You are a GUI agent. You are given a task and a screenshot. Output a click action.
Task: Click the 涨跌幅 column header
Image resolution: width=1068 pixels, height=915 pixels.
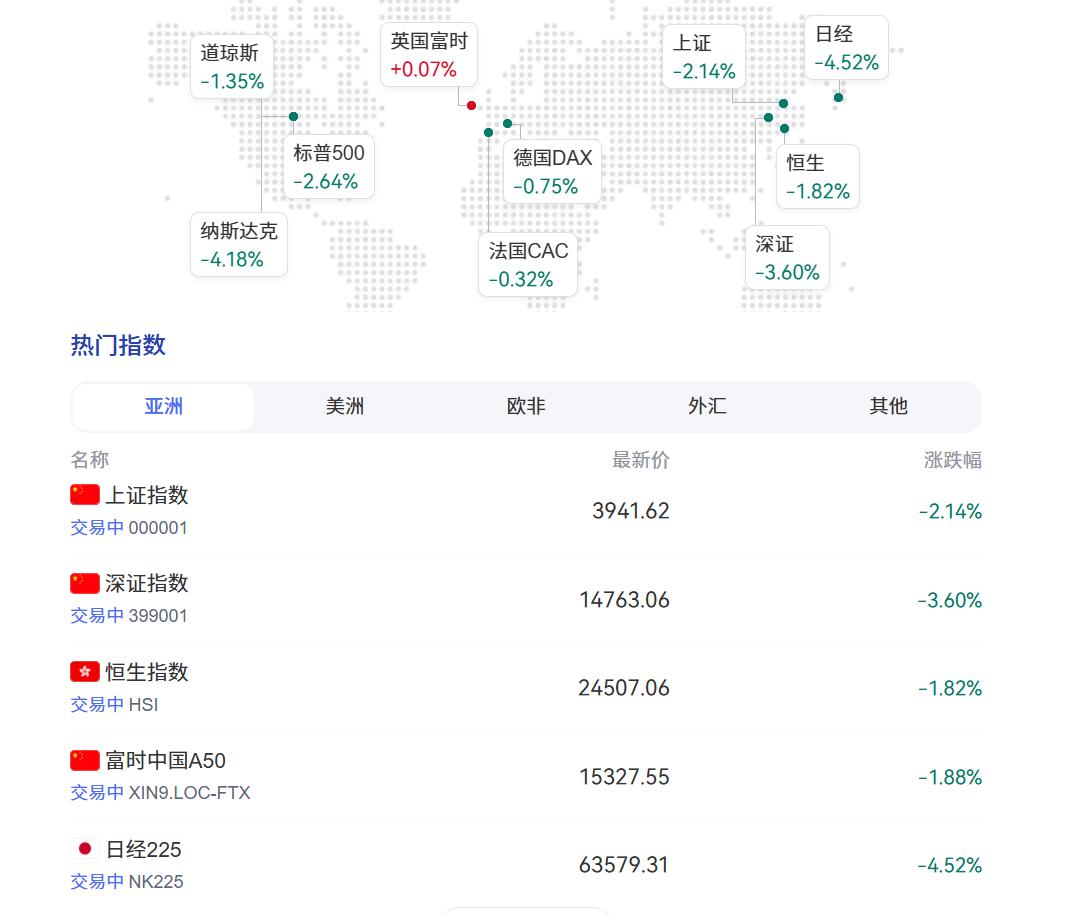pos(952,460)
